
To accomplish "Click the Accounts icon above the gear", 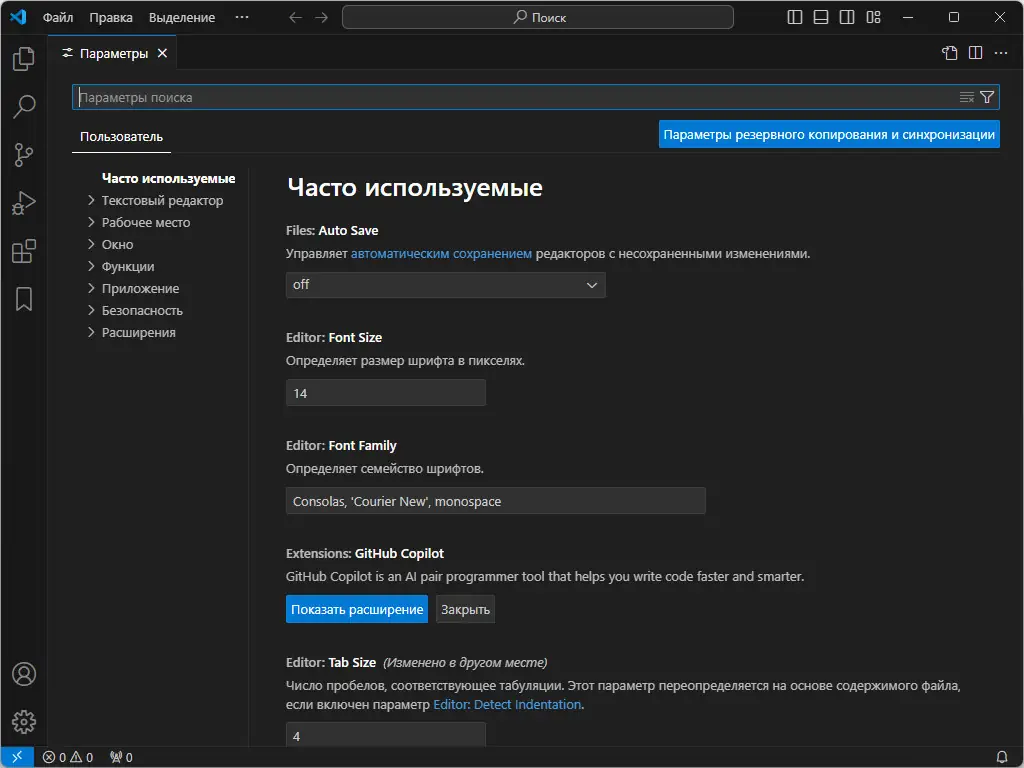I will (22, 674).
